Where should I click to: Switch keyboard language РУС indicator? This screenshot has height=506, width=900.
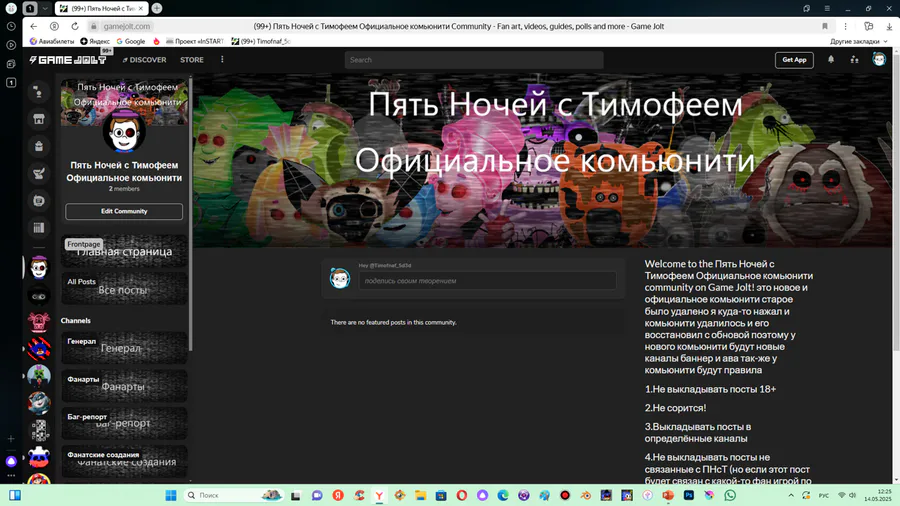824,495
